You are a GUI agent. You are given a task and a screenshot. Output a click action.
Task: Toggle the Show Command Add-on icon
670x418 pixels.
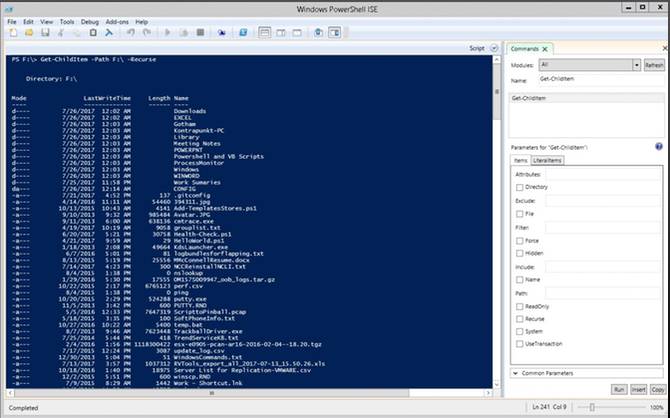[335, 33]
